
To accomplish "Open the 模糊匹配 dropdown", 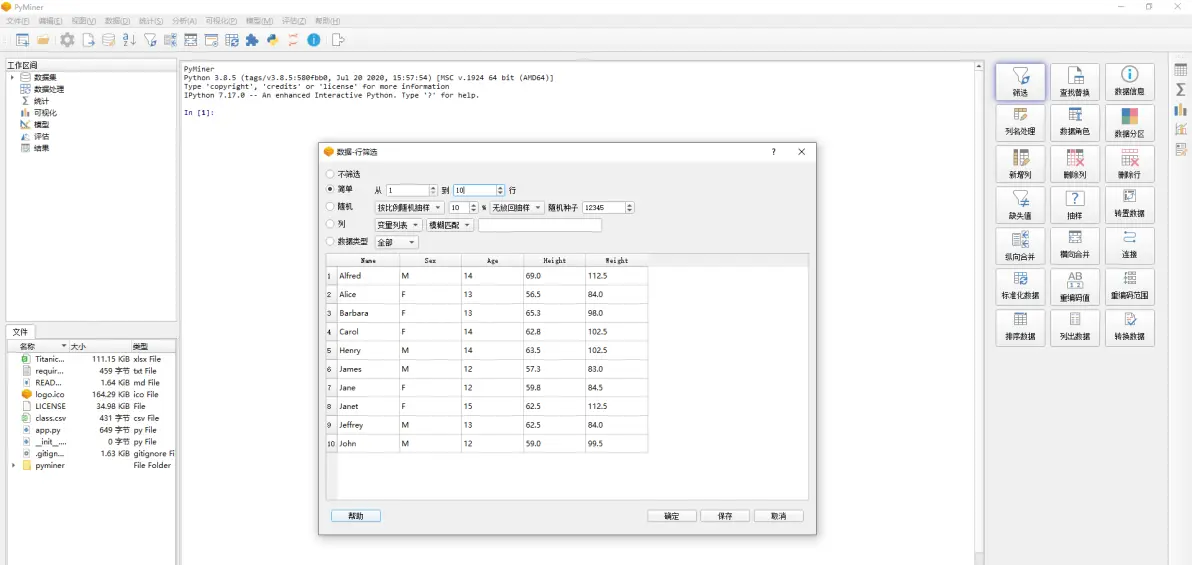I will 450,225.
